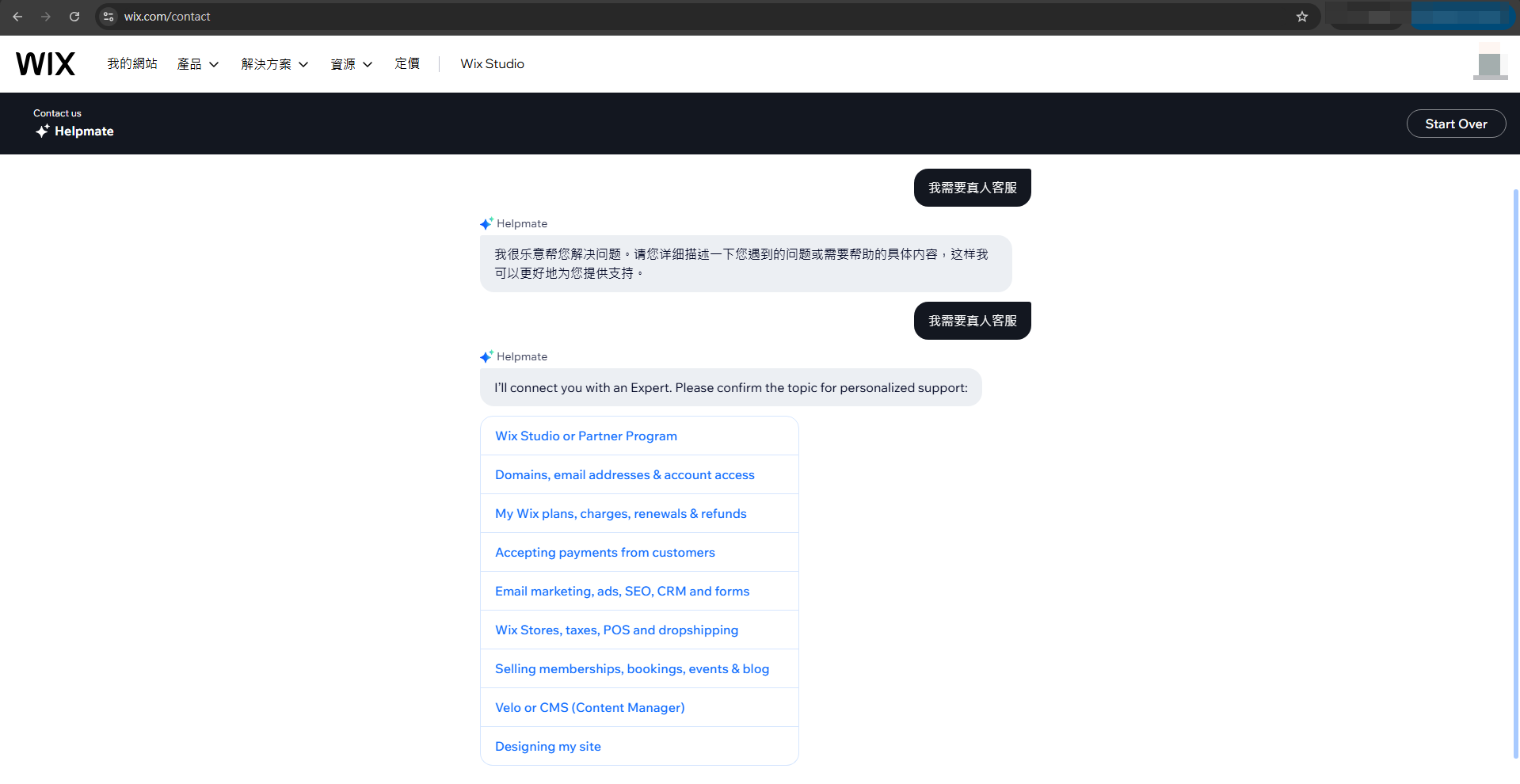Expand the 產品 dropdown

(x=197, y=63)
